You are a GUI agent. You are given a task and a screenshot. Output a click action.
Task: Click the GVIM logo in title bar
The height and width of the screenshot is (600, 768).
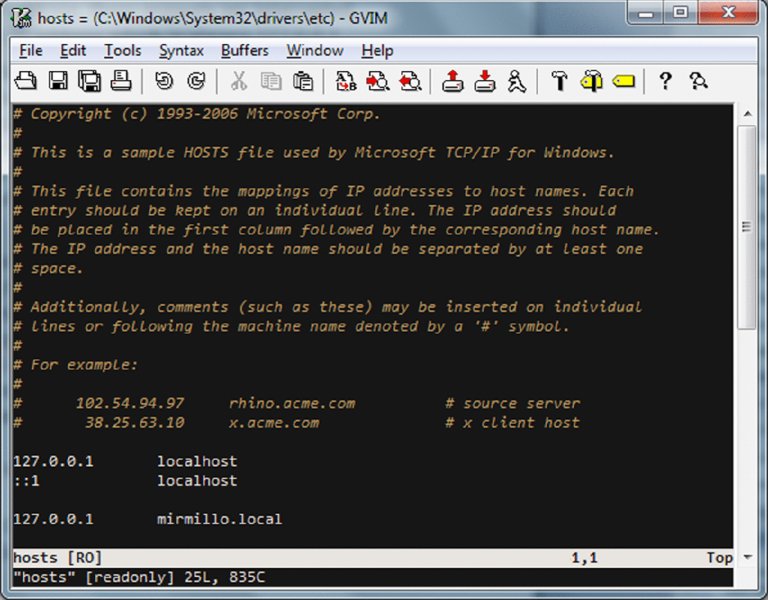click(x=21, y=18)
